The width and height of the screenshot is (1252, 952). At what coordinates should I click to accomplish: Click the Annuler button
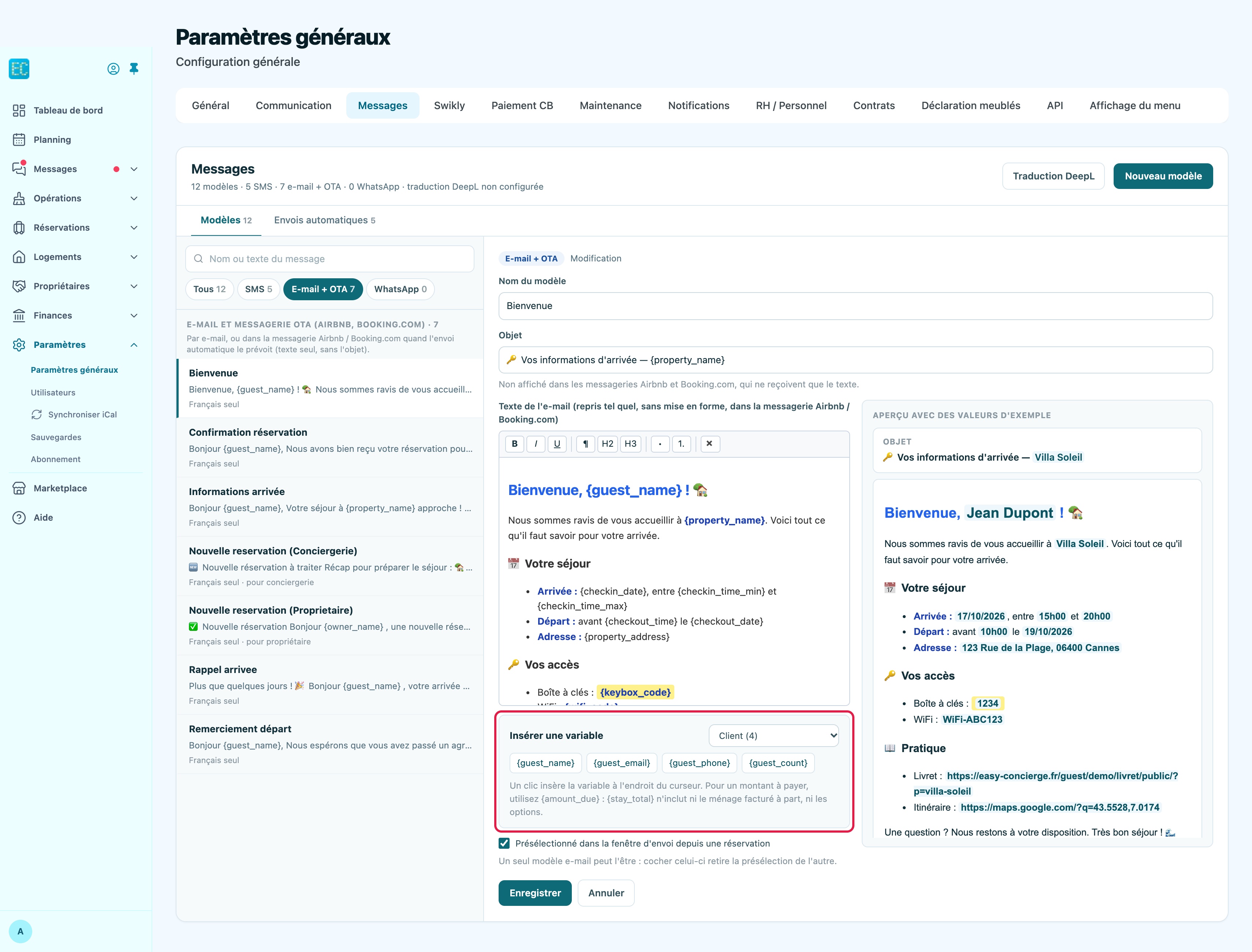[x=605, y=893]
